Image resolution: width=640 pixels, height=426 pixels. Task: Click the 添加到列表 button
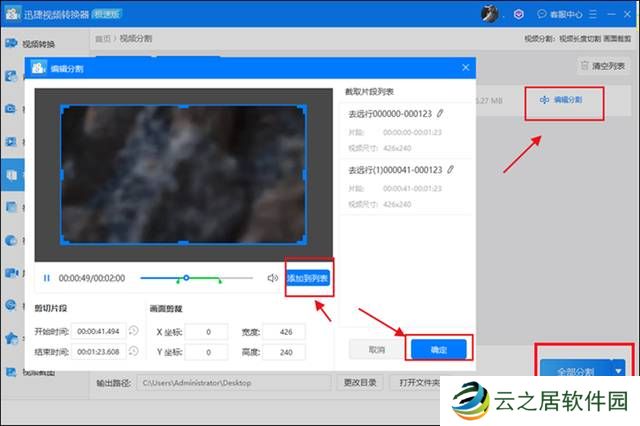pos(309,277)
